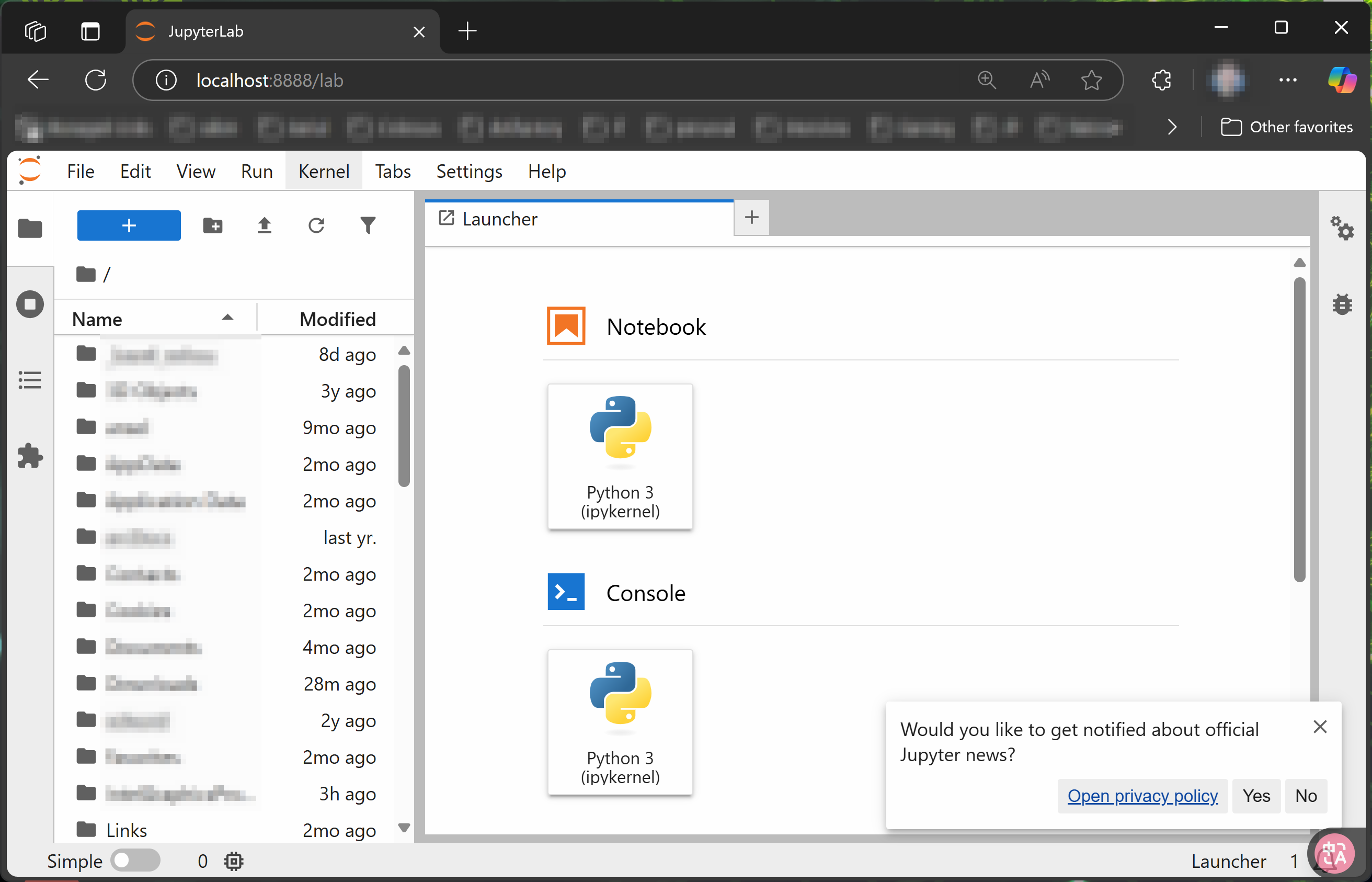The image size is (1372, 882).
Task: Create a new folder in the file browser
Action: tap(212, 225)
